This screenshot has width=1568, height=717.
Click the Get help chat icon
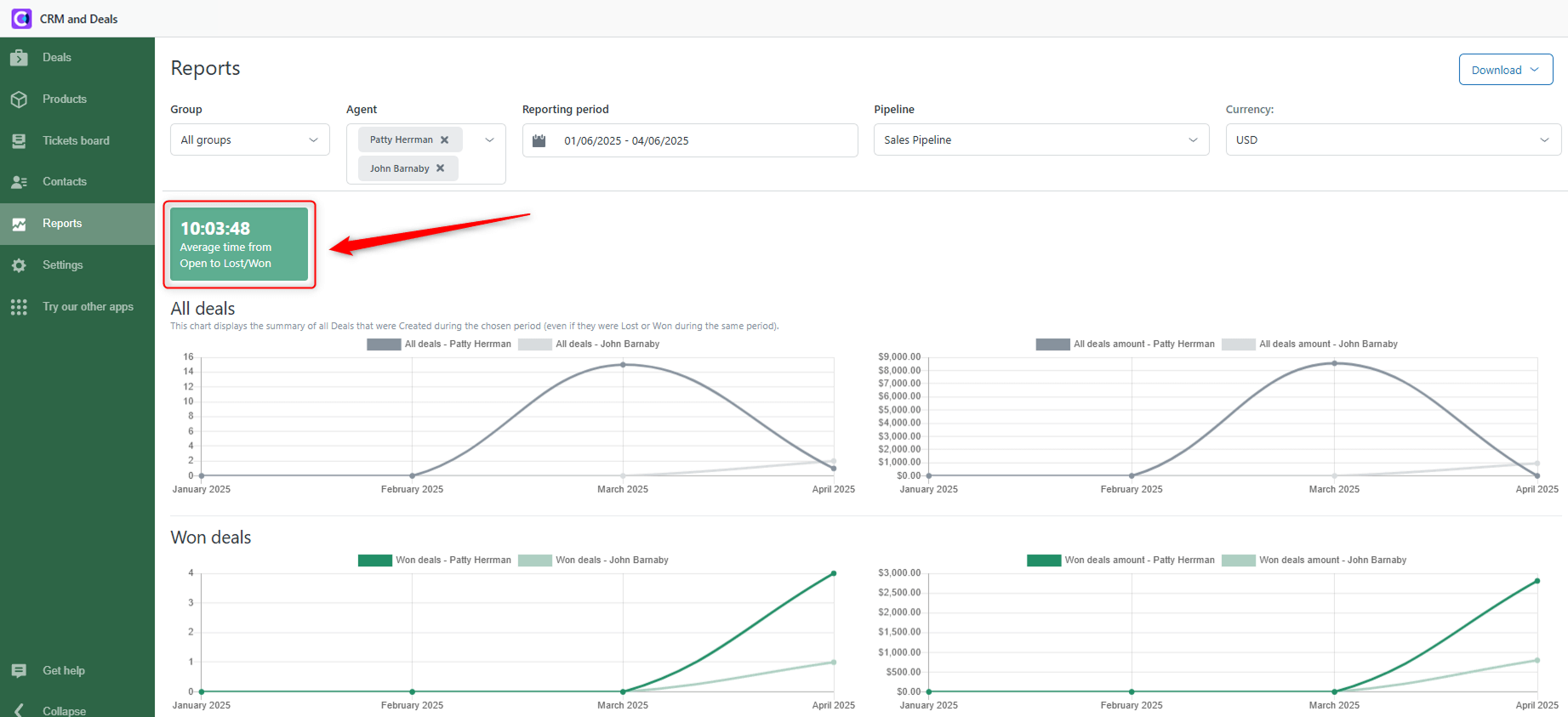tap(19, 671)
